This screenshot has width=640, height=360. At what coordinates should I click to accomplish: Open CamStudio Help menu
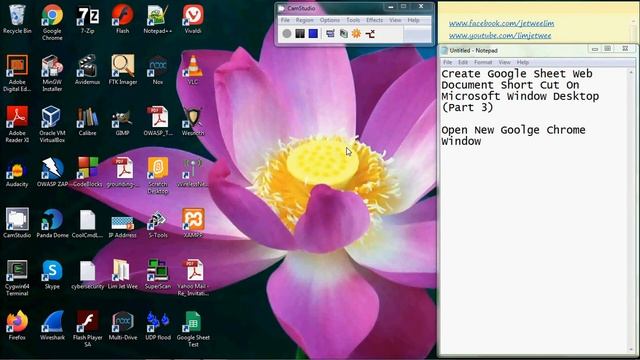coord(413,20)
